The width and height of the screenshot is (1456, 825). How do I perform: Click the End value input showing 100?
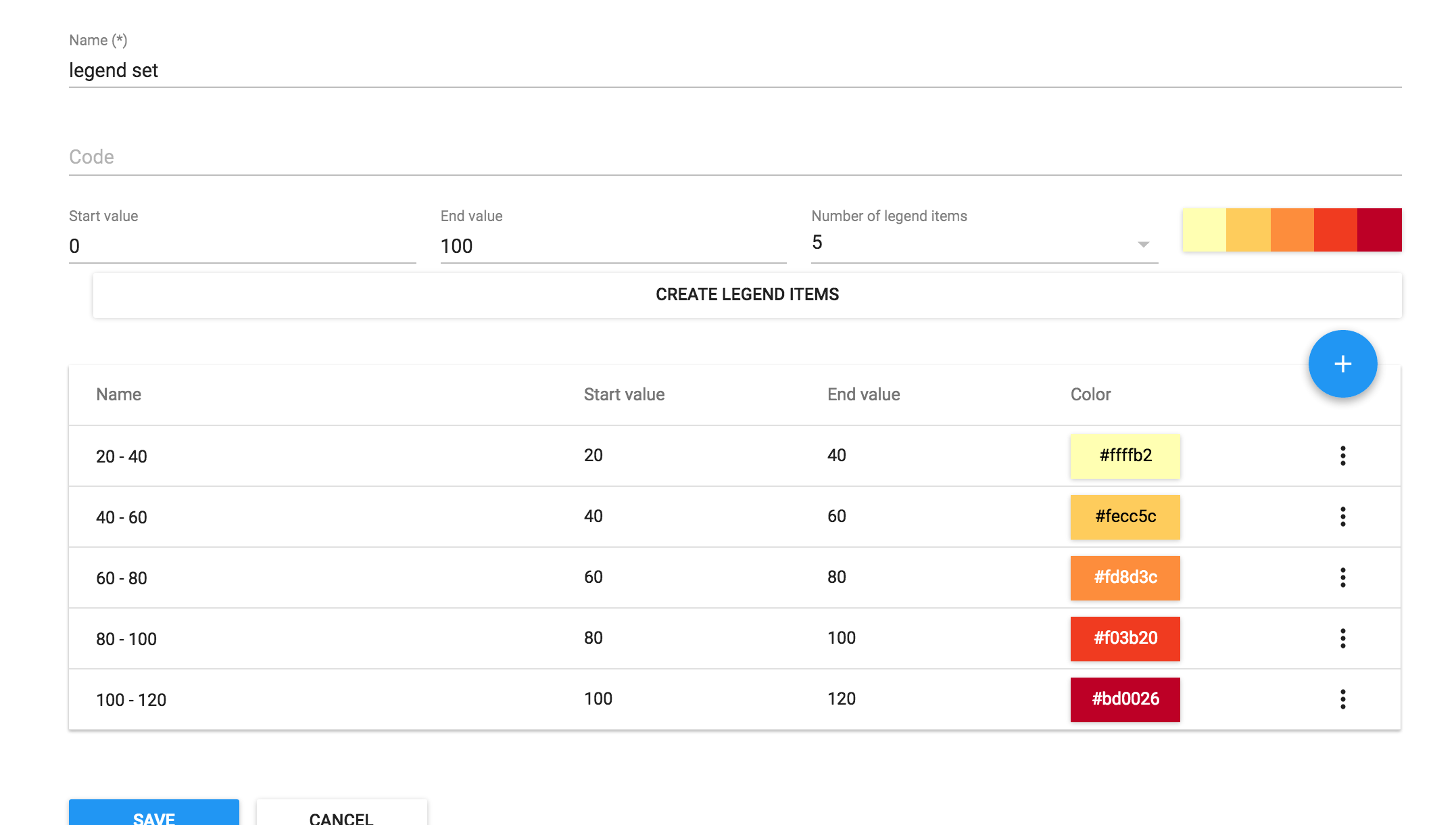tap(612, 246)
